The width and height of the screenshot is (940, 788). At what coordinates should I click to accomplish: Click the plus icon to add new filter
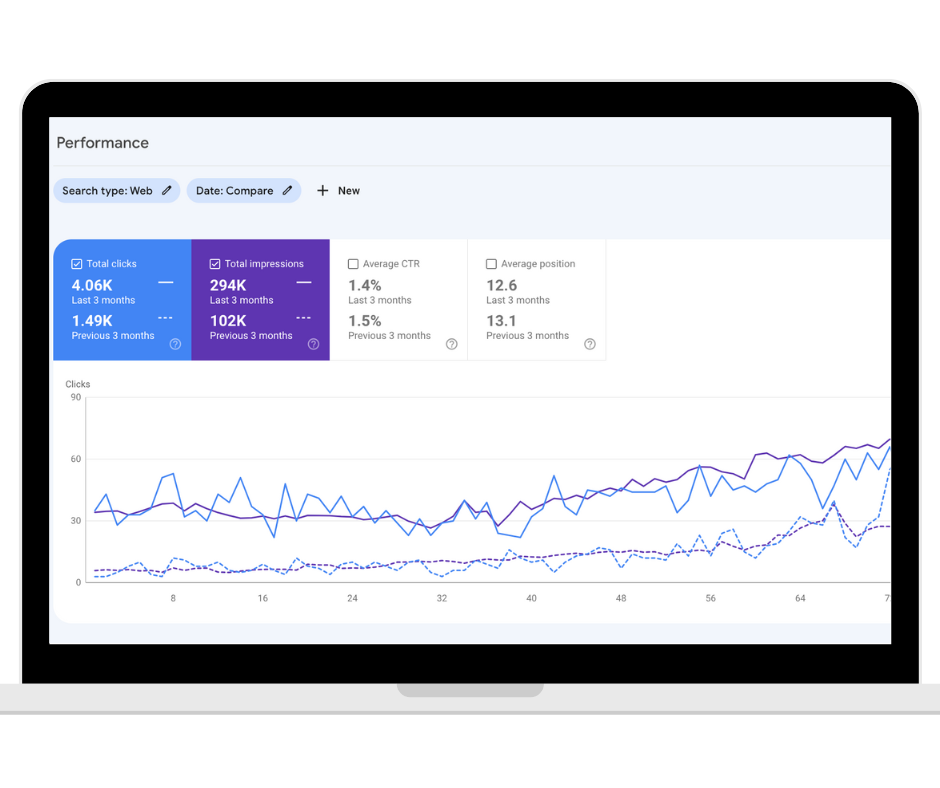coord(323,190)
